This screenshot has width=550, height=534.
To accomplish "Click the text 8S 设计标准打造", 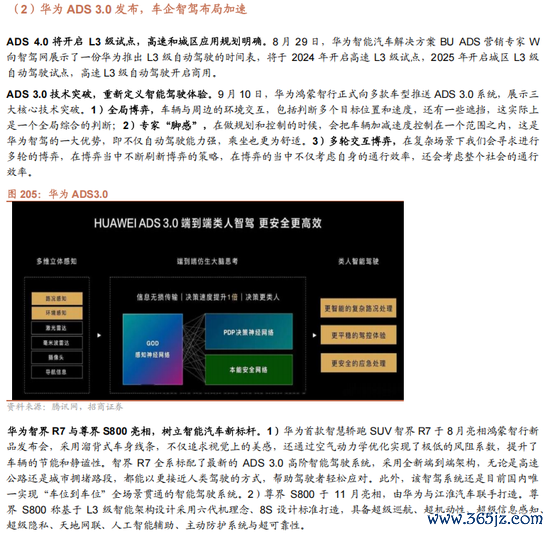I will pos(300,509).
